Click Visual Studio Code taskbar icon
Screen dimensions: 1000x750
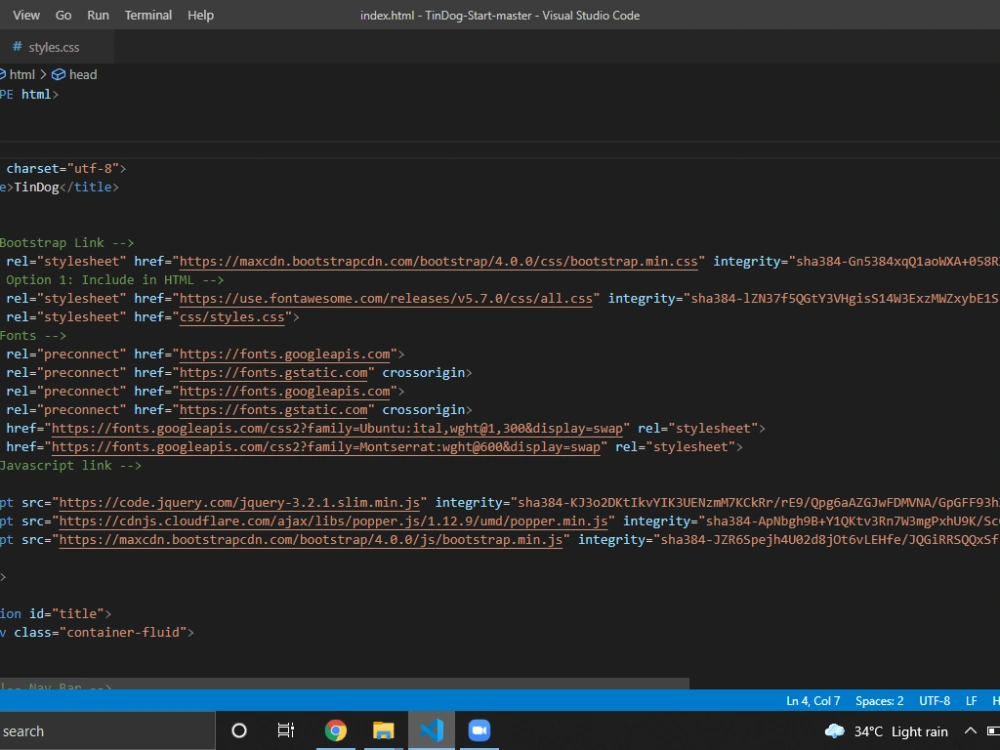[x=432, y=731]
